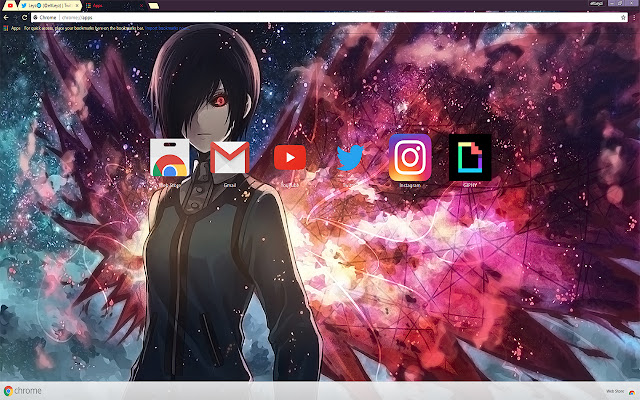Open the Web Store link at bottom right
The width and height of the screenshot is (640, 400).
[620, 391]
